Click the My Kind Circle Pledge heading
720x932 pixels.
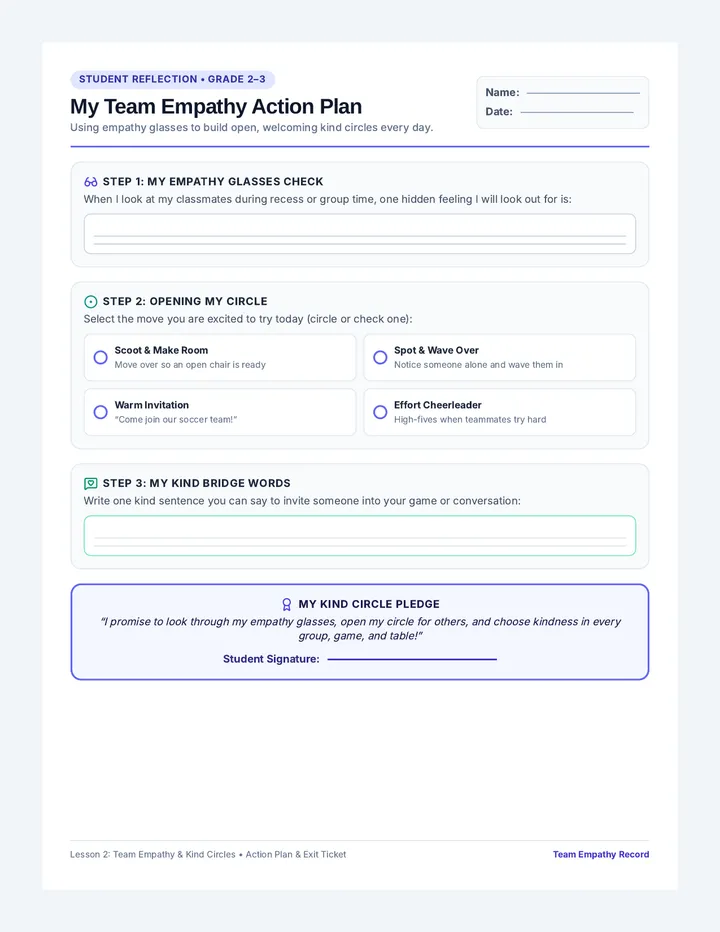coord(369,604)
